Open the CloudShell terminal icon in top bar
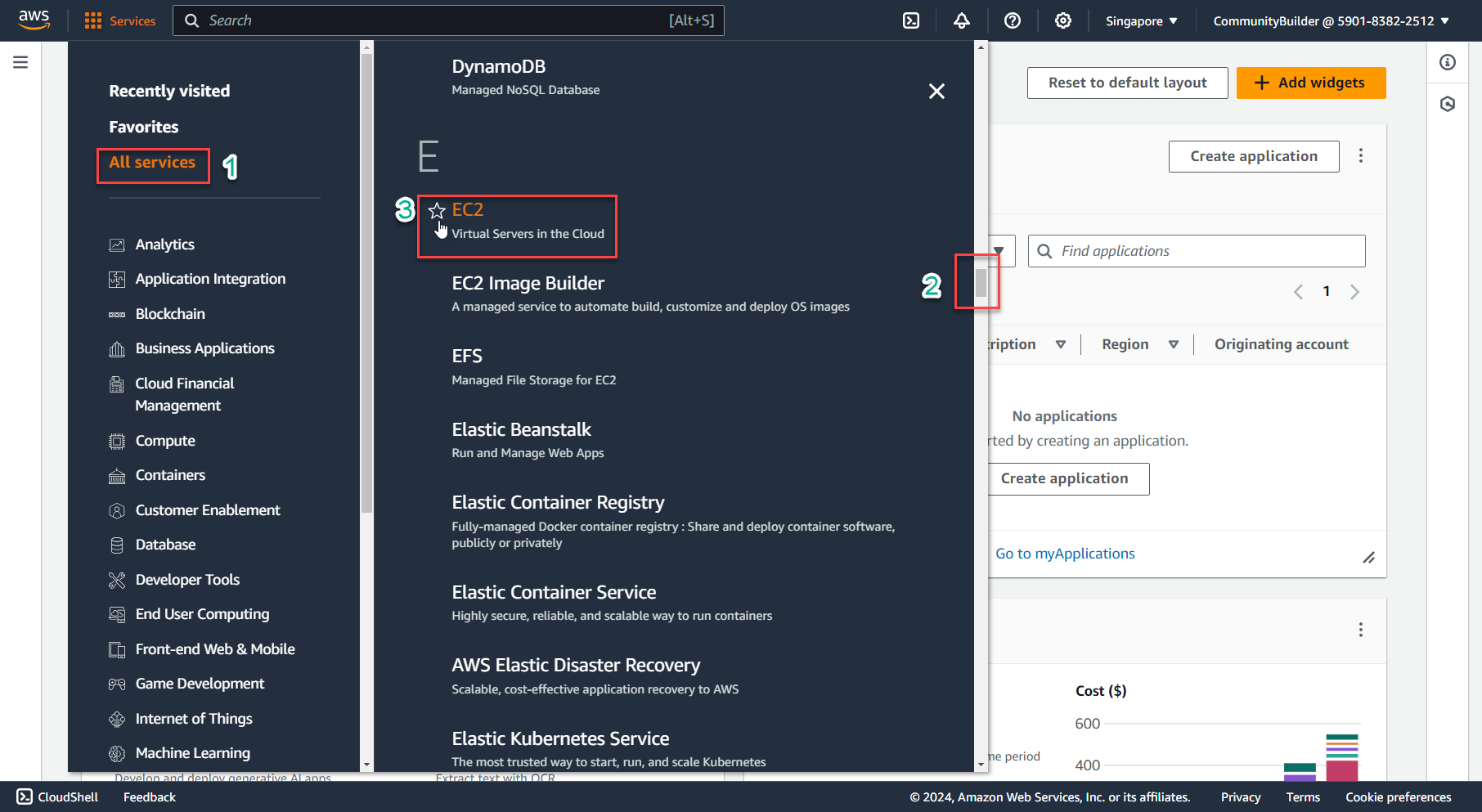1482x812 pixels. click(910, 20)
